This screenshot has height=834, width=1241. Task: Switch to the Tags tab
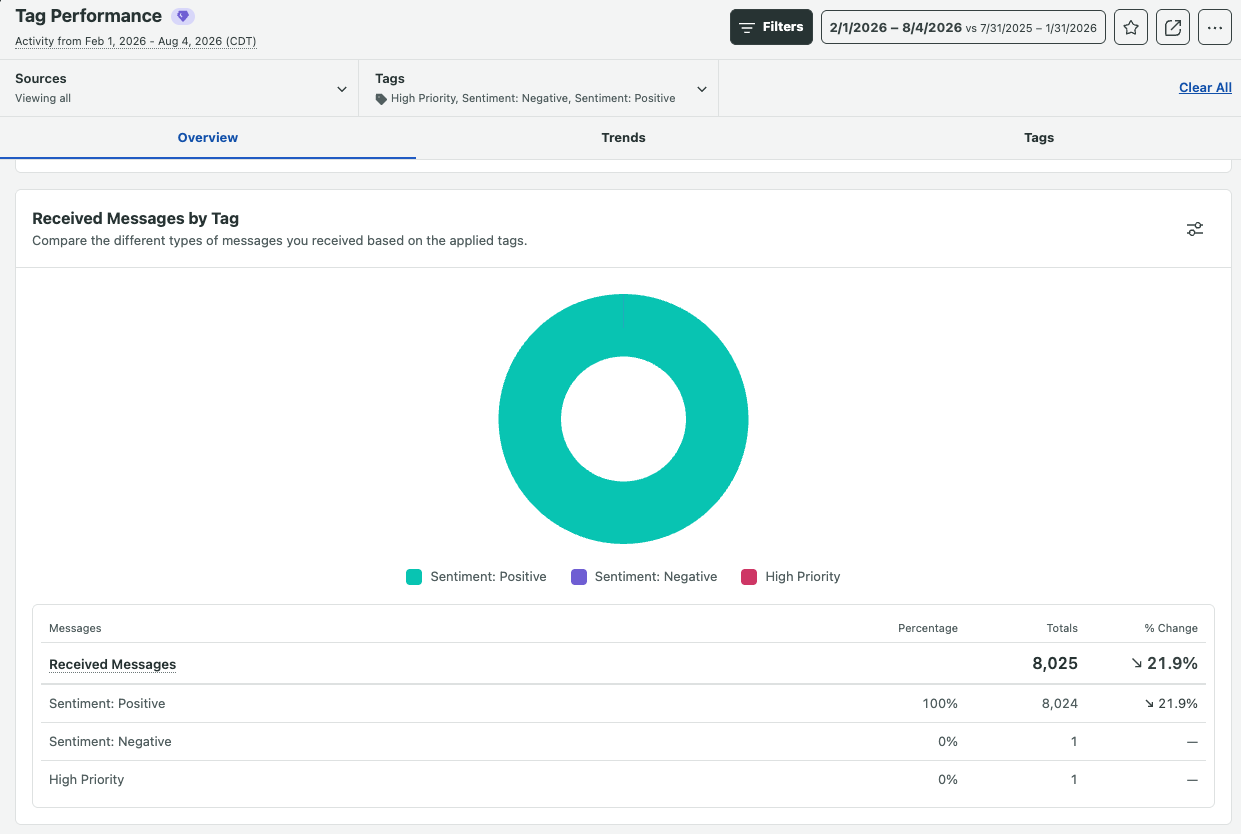tap(1039, 138)
